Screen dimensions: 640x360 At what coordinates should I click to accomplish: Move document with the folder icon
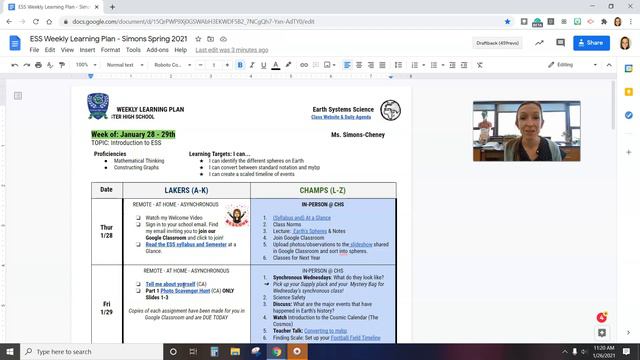pos(211,39)
